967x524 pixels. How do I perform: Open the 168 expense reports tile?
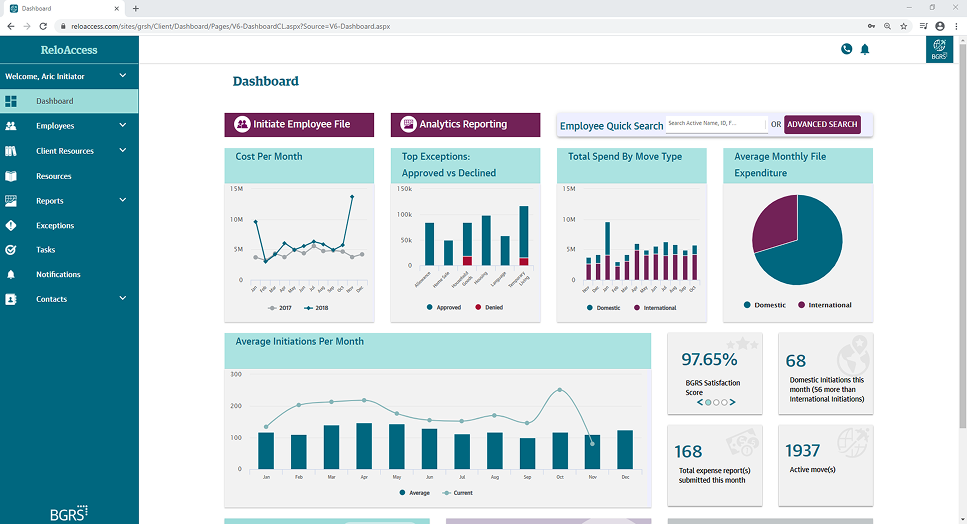point(715,465)
